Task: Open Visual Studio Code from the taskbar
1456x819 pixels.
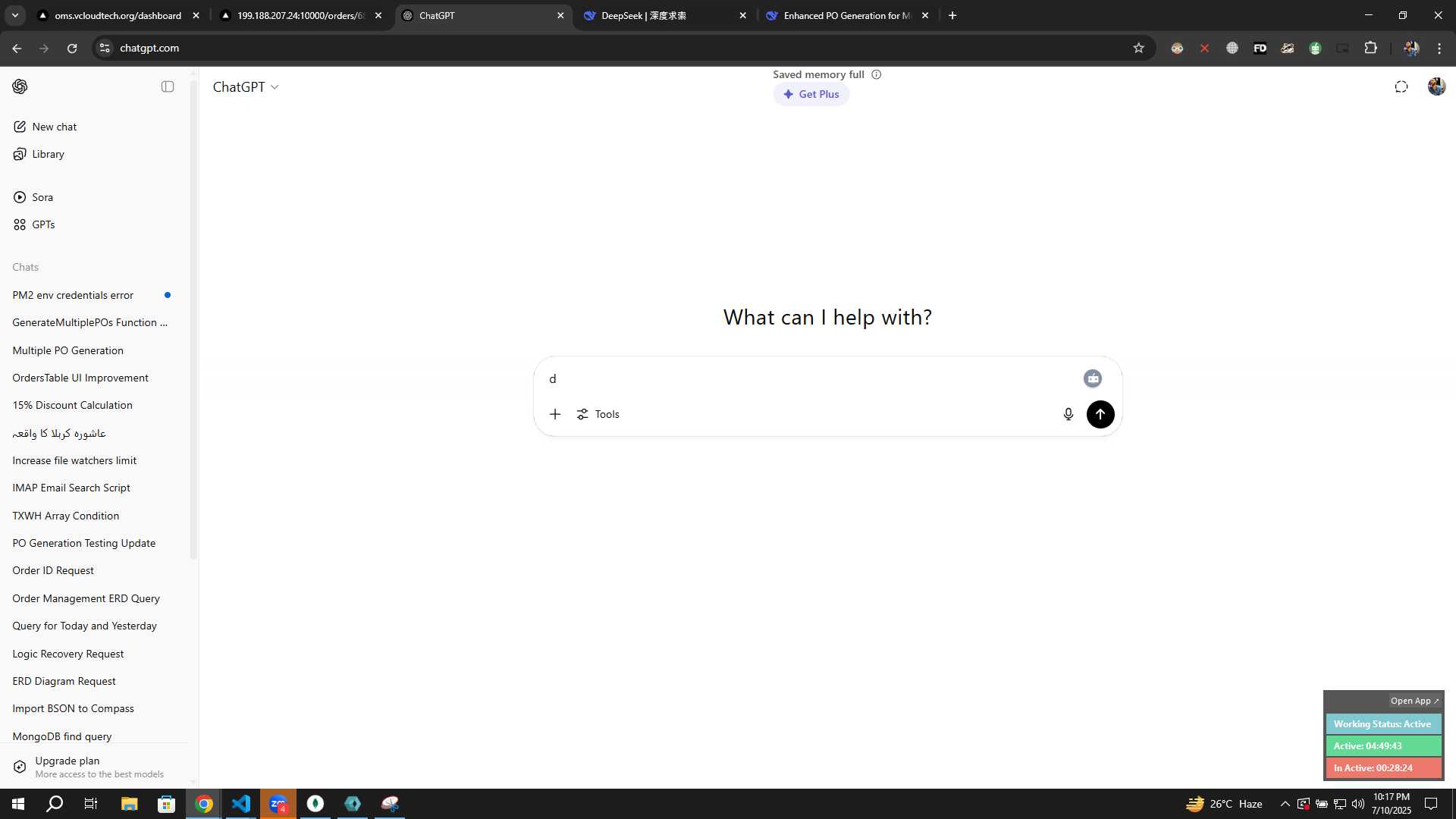Action: 241,804
